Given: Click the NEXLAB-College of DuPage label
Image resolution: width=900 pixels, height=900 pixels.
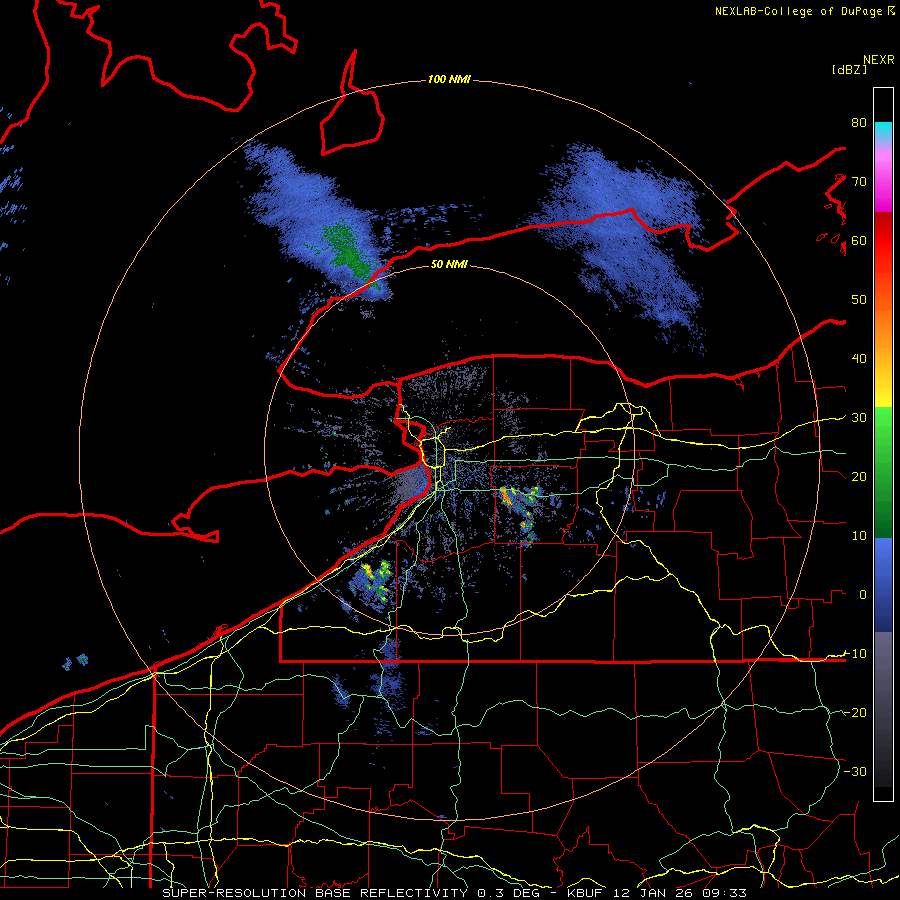Looking at the screenshot, I should (799, 11).
